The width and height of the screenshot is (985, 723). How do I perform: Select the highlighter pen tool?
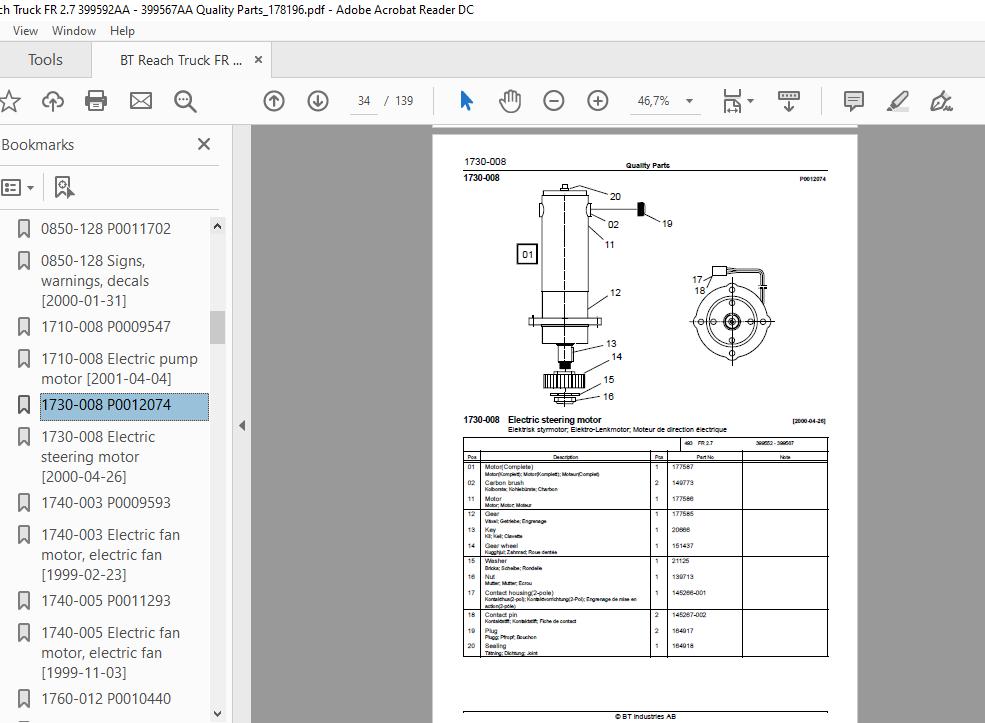click(x=898, y=101)
